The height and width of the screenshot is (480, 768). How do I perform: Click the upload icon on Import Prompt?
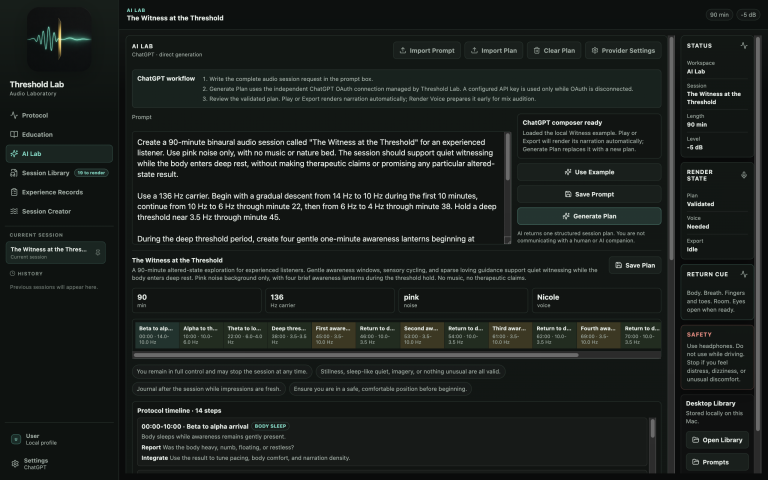coord(403,50)
